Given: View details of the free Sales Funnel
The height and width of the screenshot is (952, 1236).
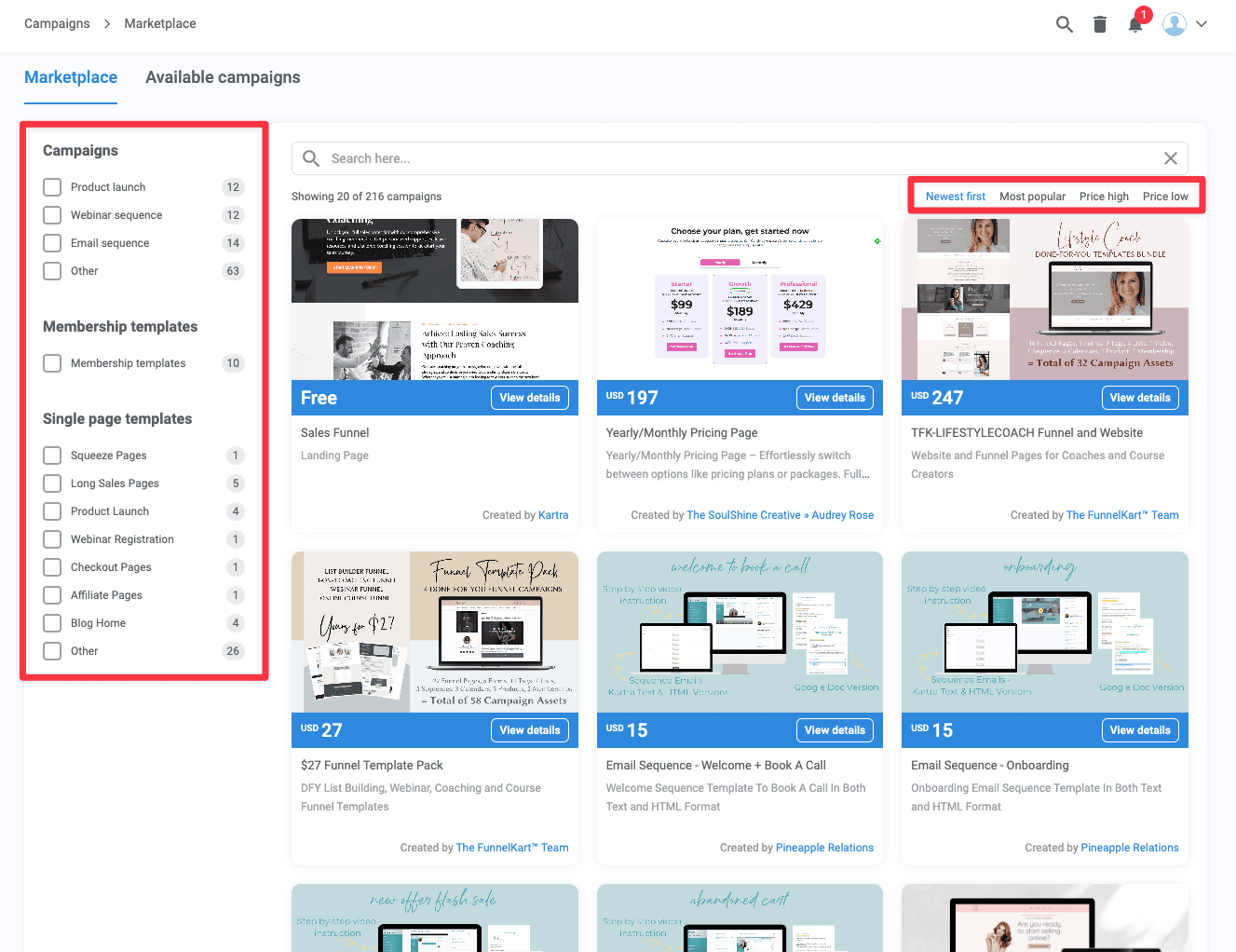Looking at the screenshot, I should tap(529, 398).
